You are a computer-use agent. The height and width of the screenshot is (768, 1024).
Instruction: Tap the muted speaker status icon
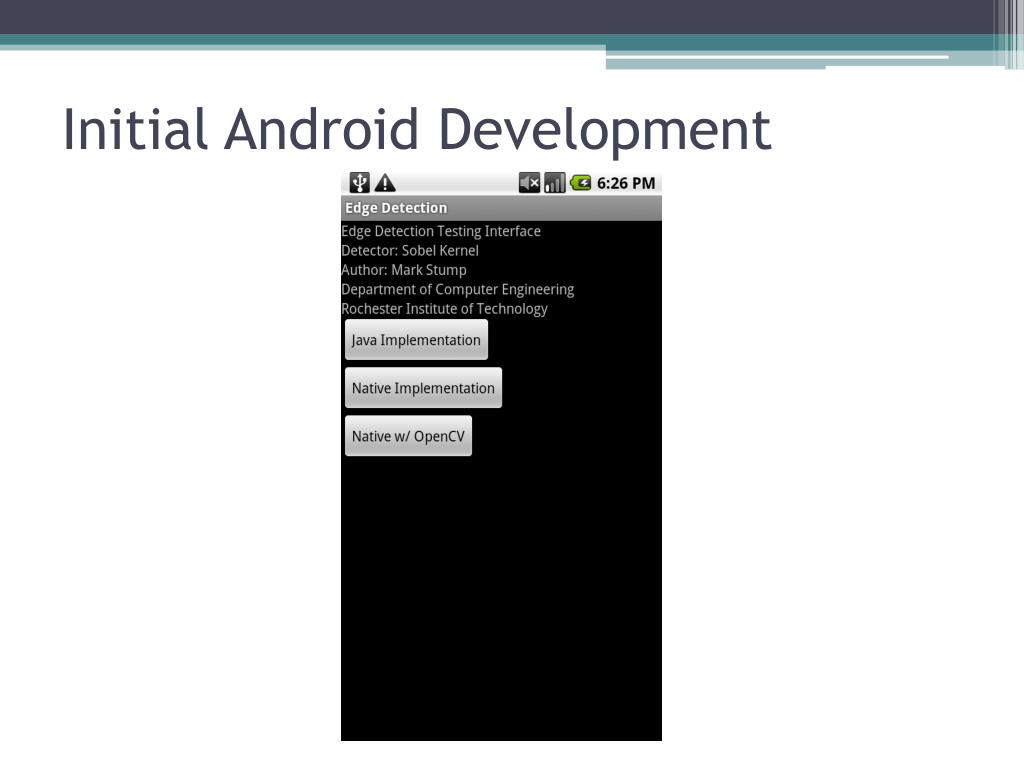[x=530, y=183]
